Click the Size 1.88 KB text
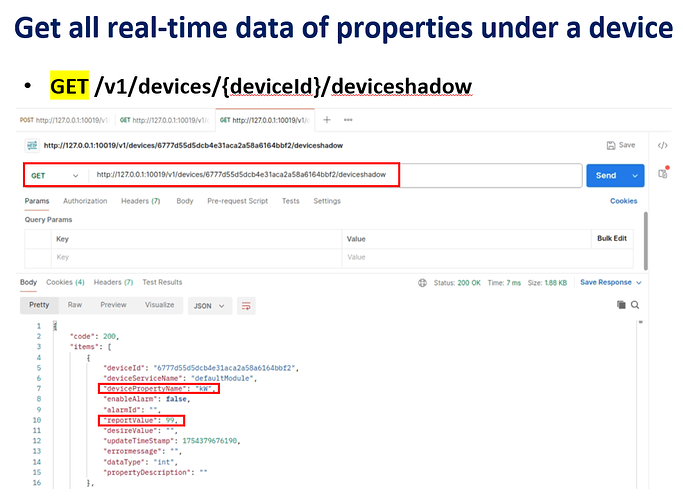The height and width of the screenshot is (500, 683). [x=548, y=283]
